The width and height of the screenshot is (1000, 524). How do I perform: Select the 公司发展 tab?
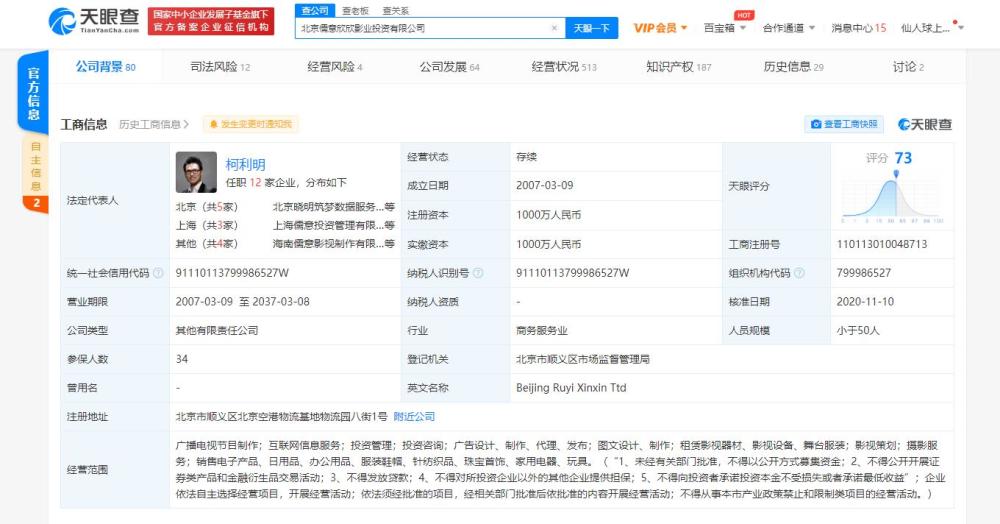pos(449,66)
